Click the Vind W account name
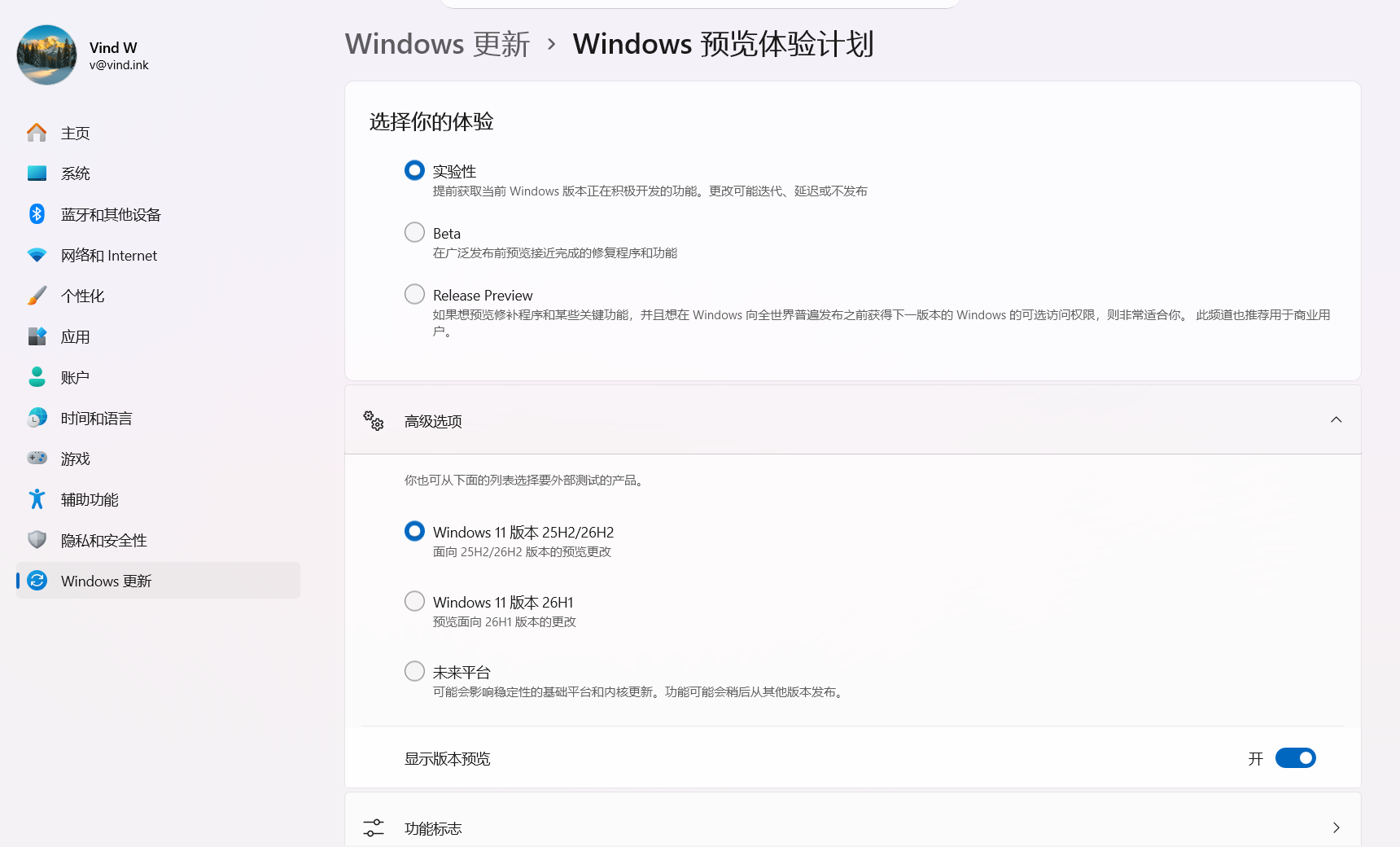The width and height of the screenshot is (1400, 847). (113, 47)
